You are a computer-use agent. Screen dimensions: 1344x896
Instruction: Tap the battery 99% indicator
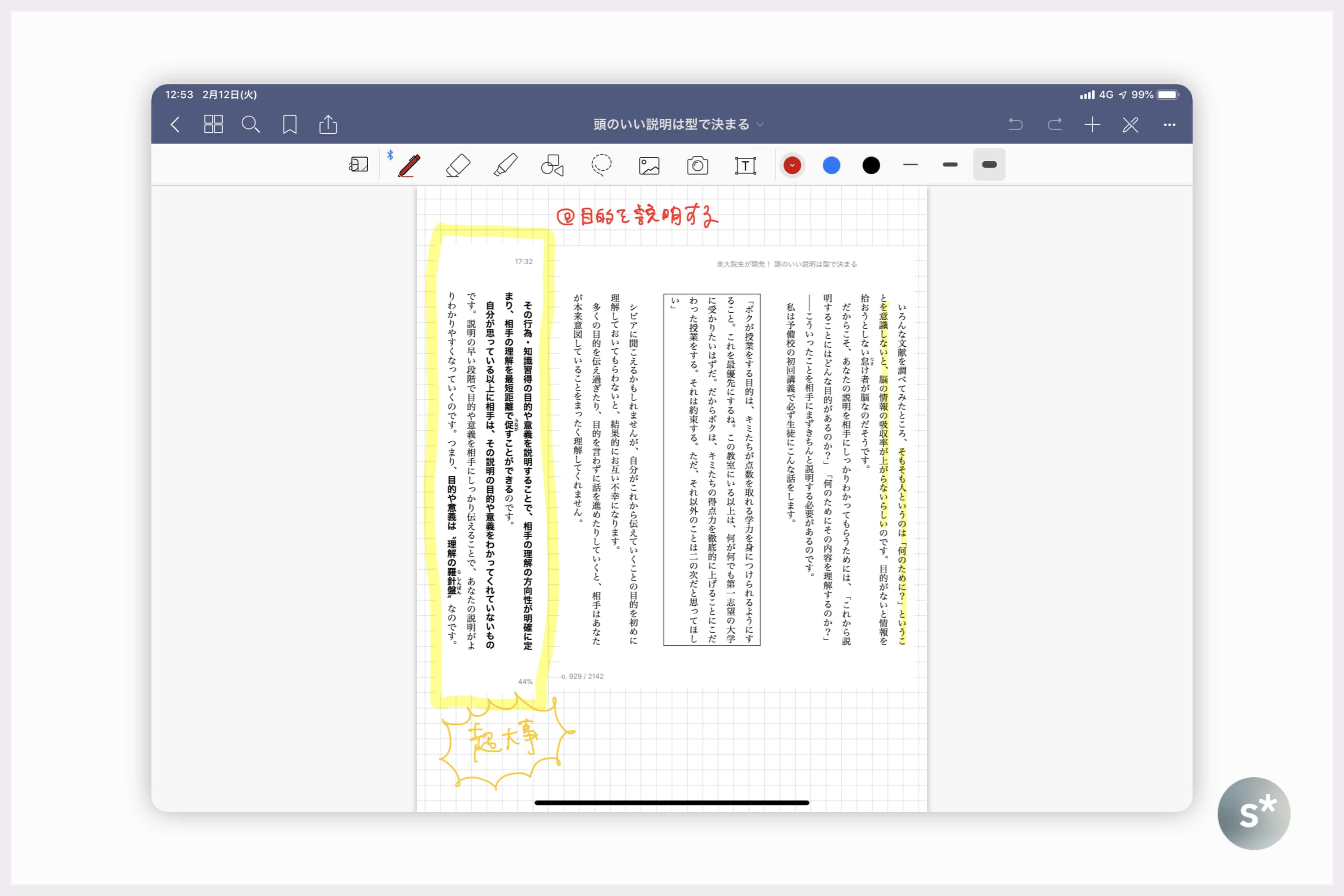pos(1155,95)
